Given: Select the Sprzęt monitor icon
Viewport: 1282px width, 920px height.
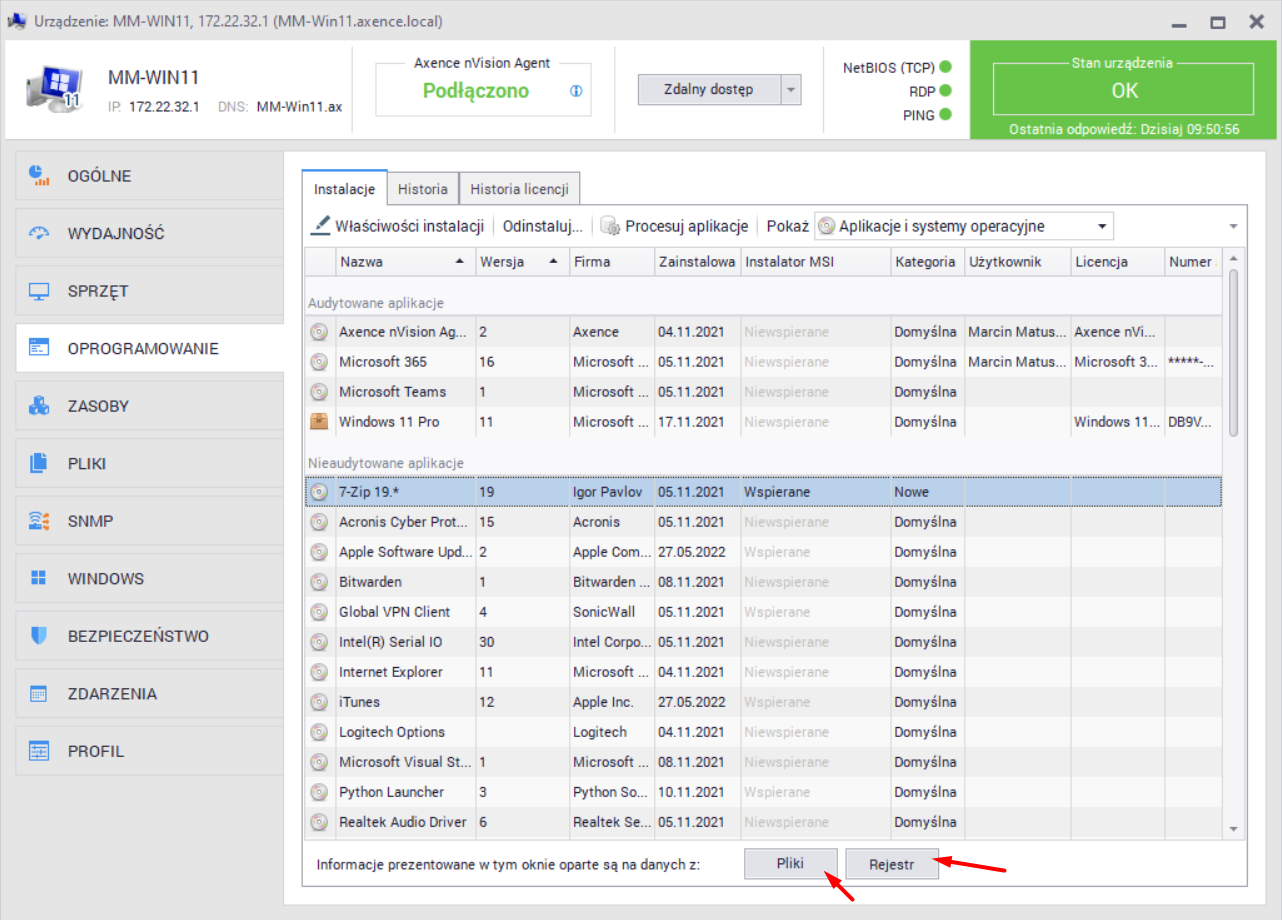Looking at the screenshot, I should point(39,292).
